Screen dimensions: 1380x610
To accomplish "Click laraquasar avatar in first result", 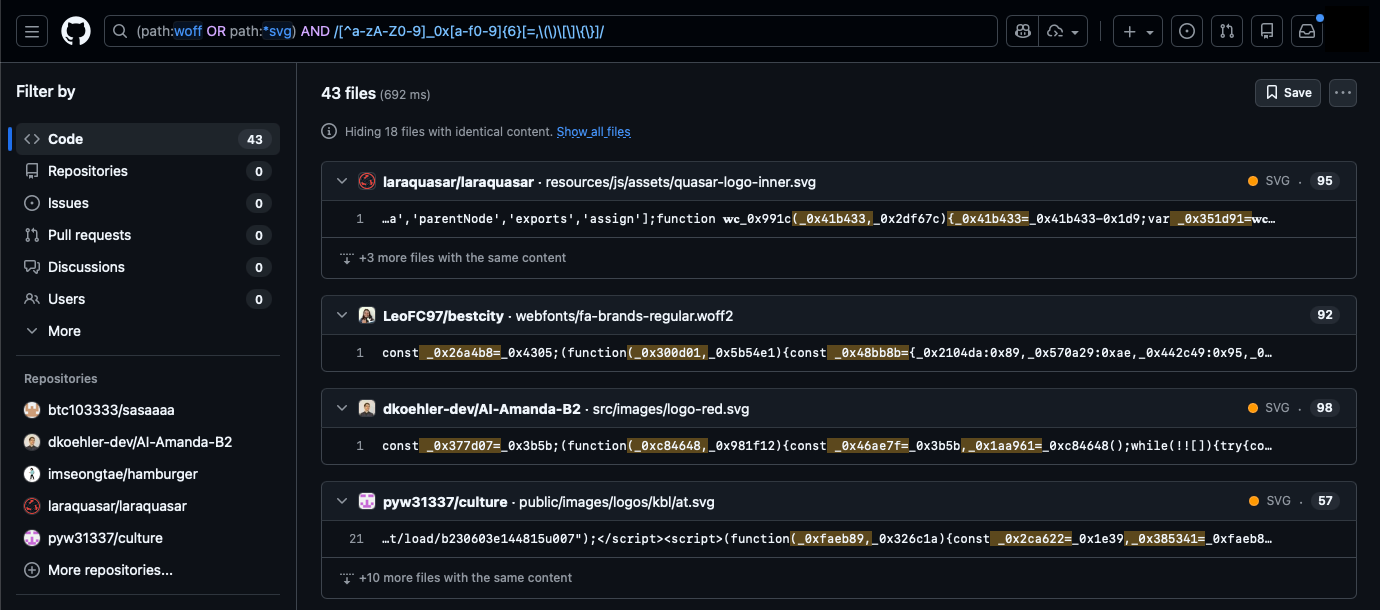I will (367, 182).
